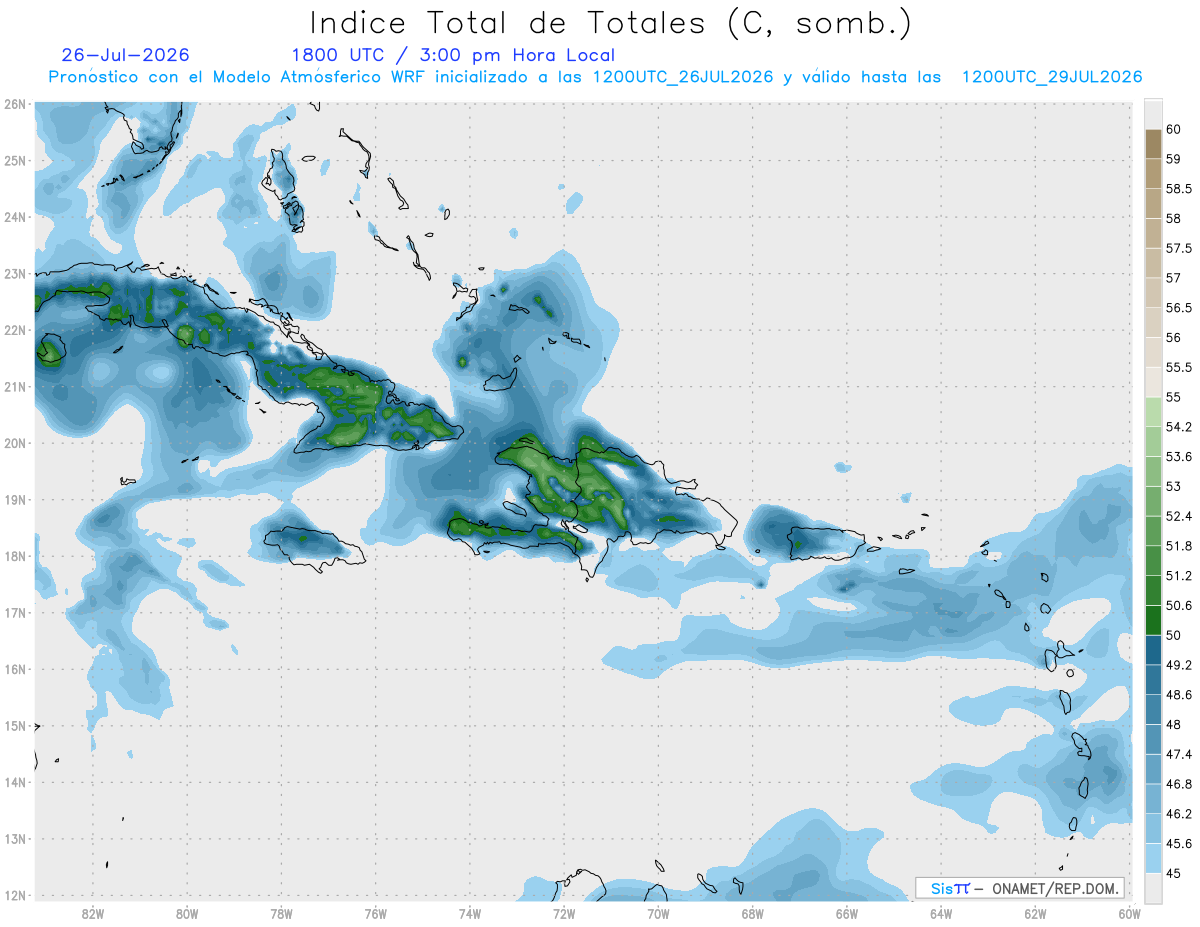Click the colorbar label '49.2'

(x=1178, y=665)
